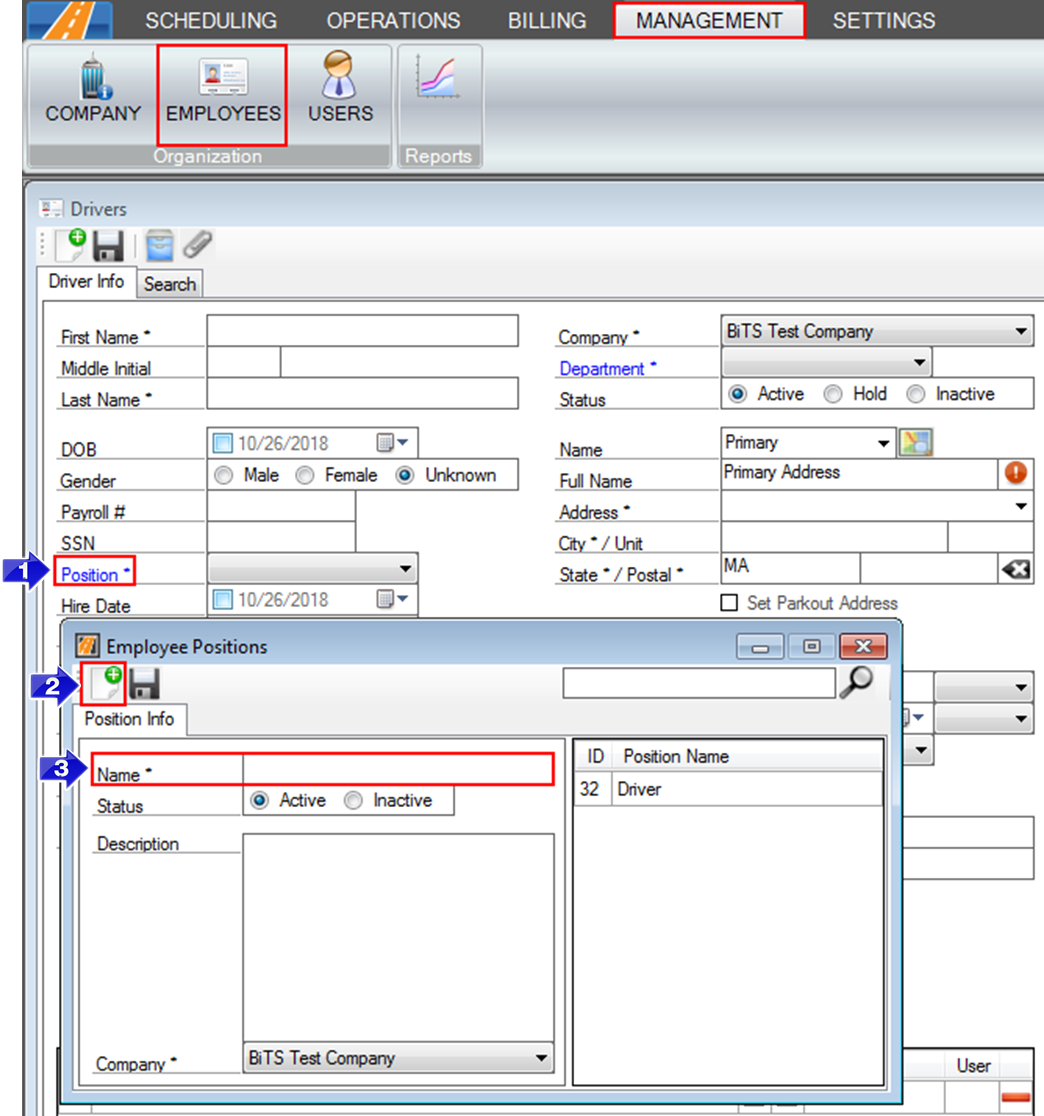The image size is (1044, 1116).
Task: Click the Position Name column header
Action: click(676, 756)
